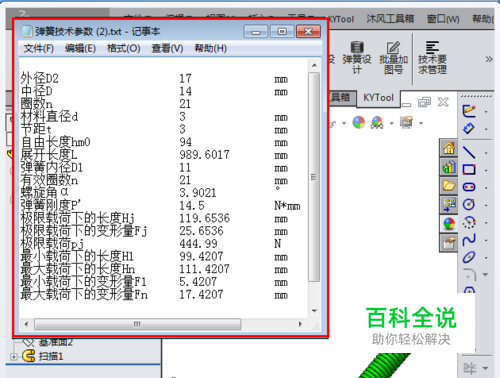Open the 弹簧设计 spring design tool
The image size is (500, 378).
[x=357, y=57]
